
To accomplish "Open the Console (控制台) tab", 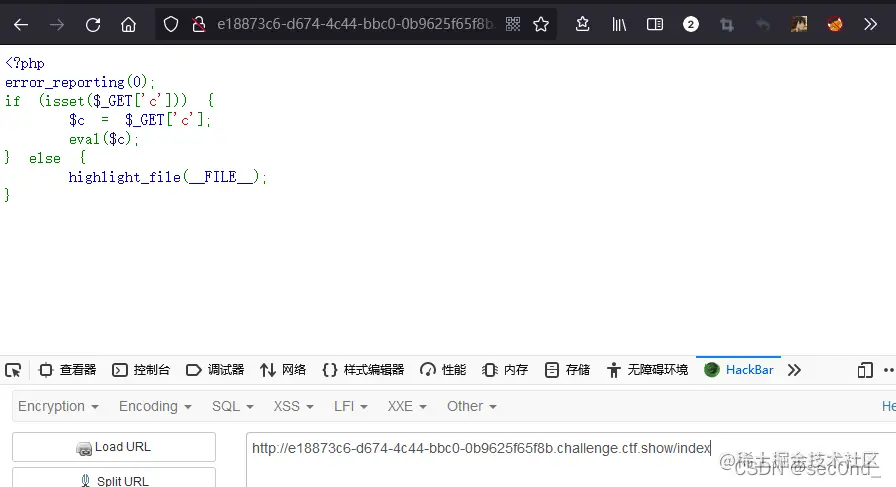I will (141, 370).
